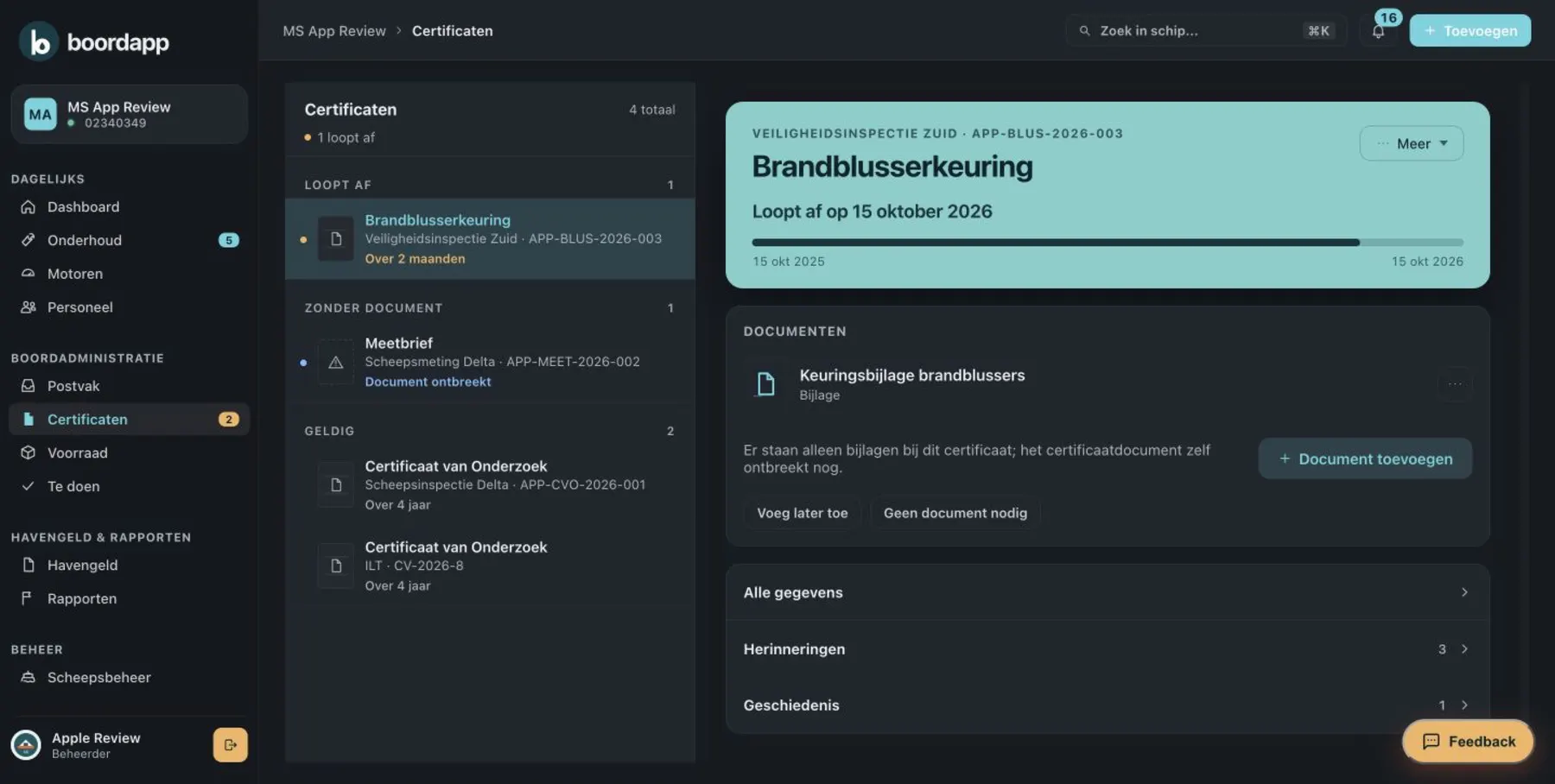The height and width of the screenshot is (784, 1555).
Task: Click the GELDIG group header
Action: [490, 431]
